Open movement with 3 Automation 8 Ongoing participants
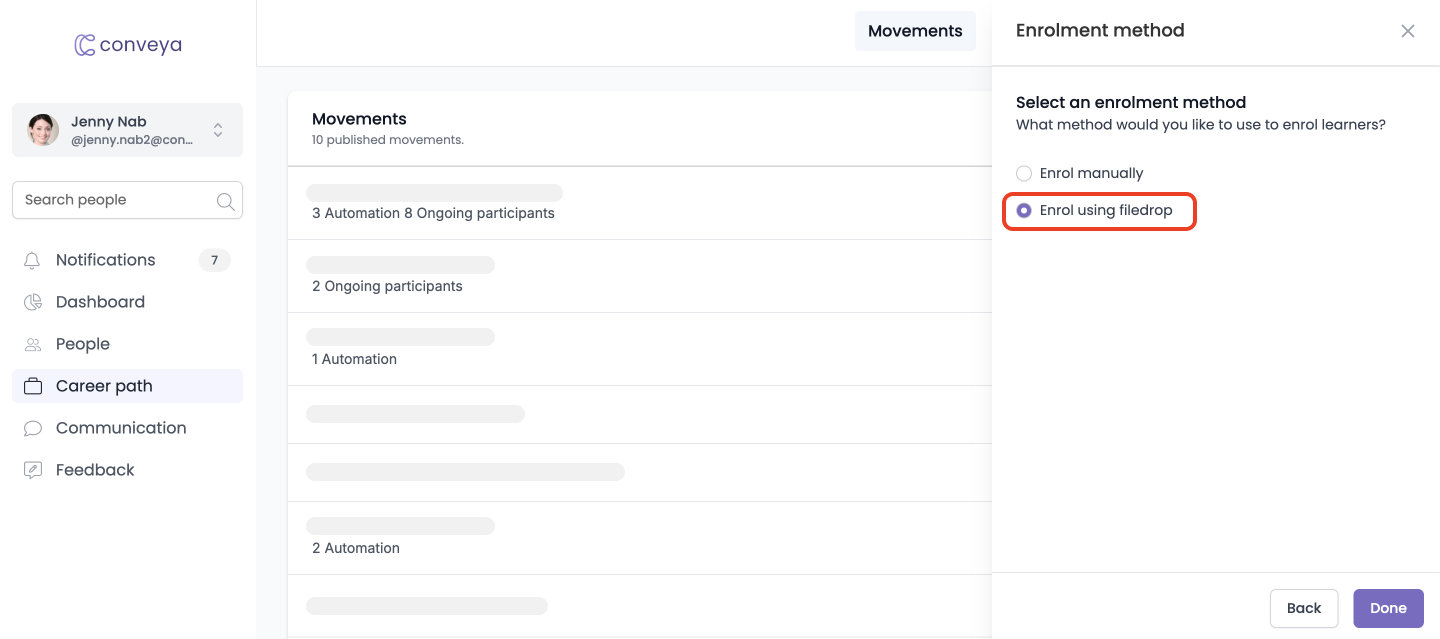This screenshot has width=1440, height=639. click(x=640, y=203)
